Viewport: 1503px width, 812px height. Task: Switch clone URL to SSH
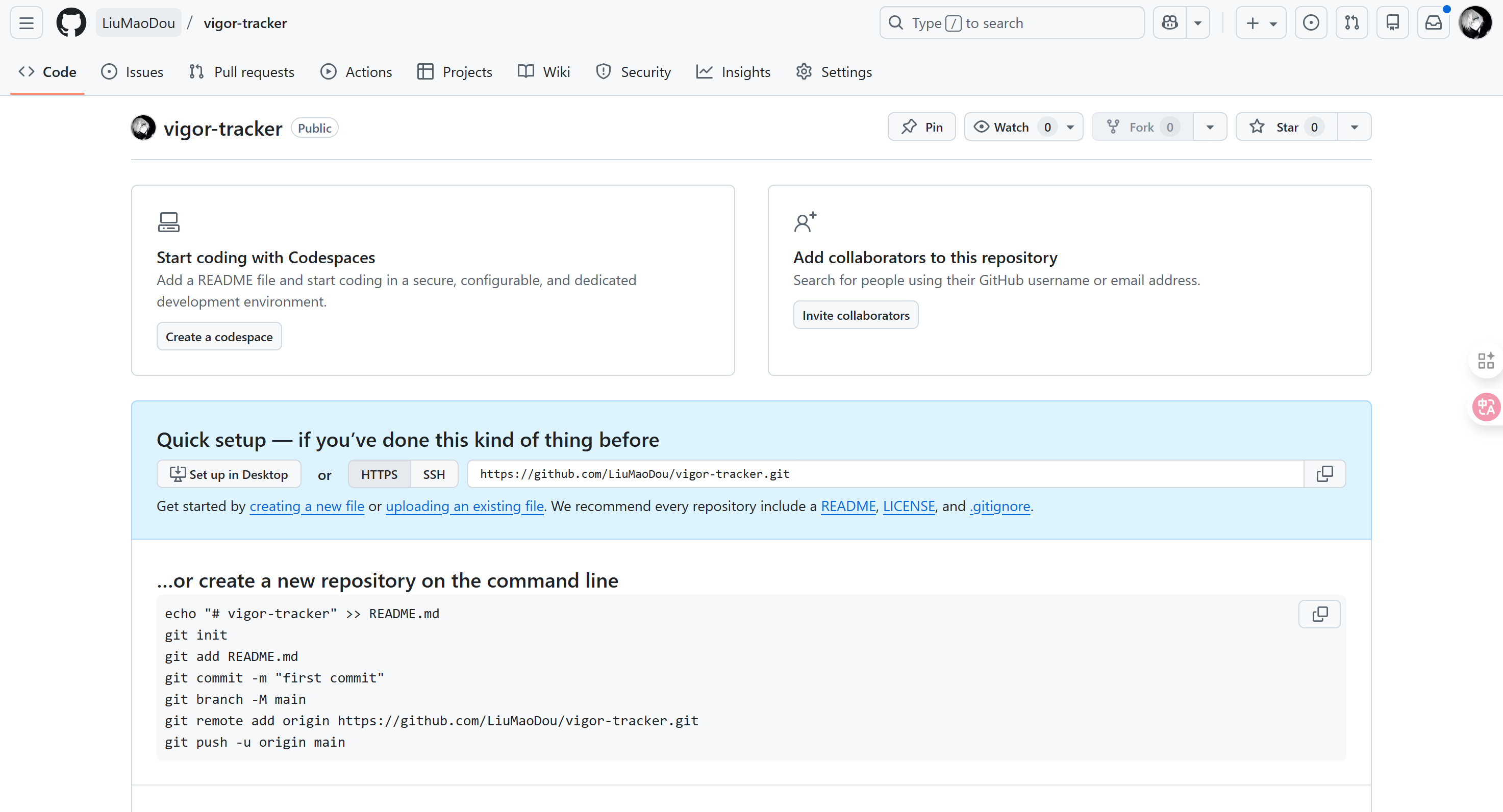pos(434,474)
